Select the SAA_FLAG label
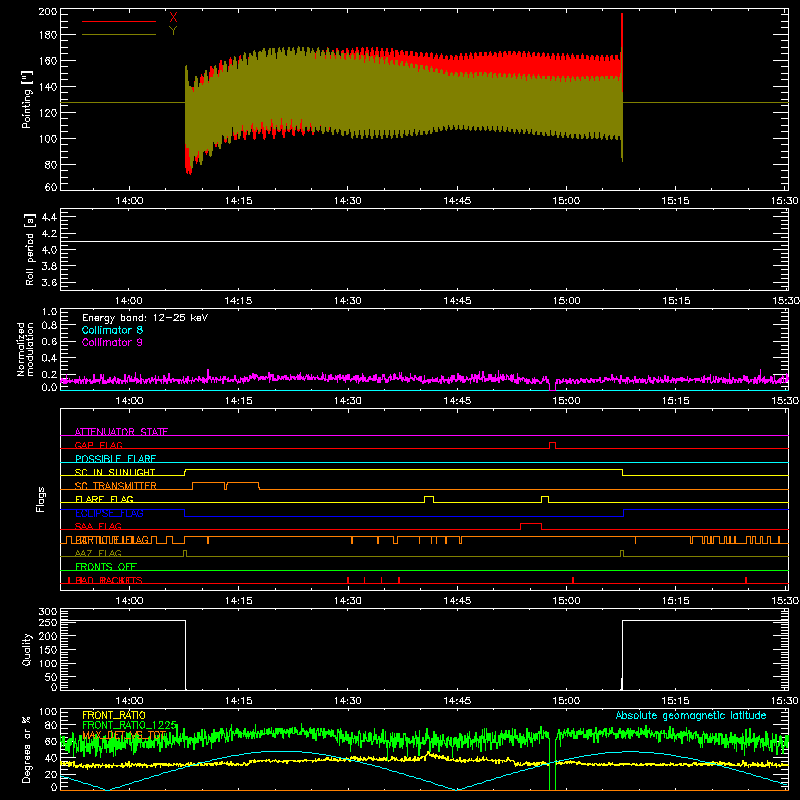Screen dimensions: 800x800 point(98,526)
